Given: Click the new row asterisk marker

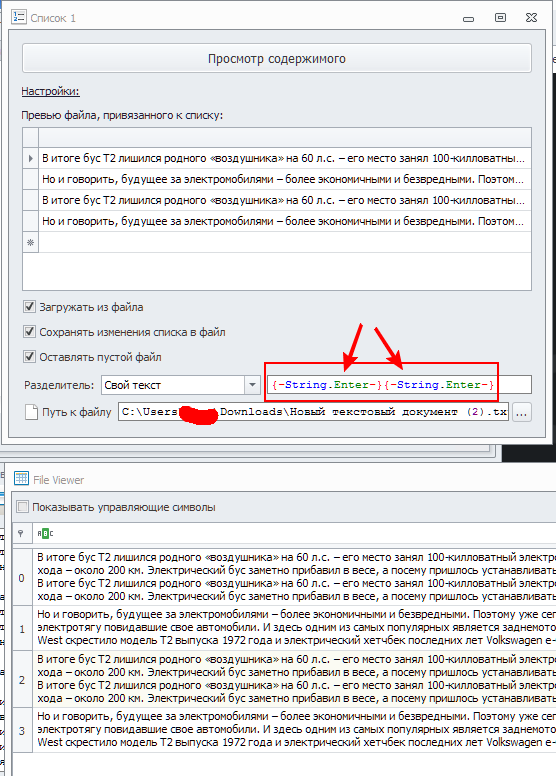Looking at the screenshot, I should 31,242.
